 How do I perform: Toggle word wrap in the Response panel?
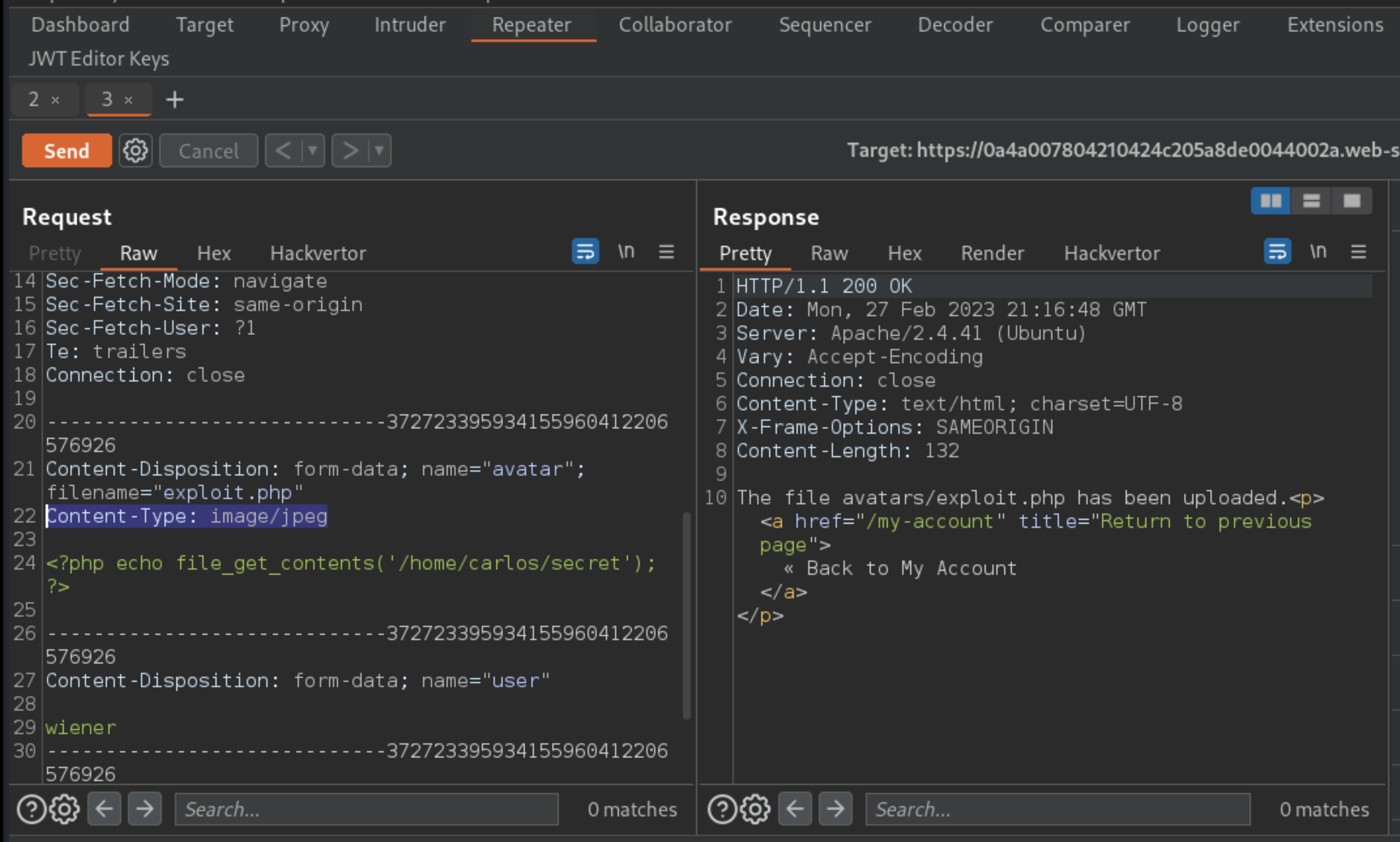1277,251
